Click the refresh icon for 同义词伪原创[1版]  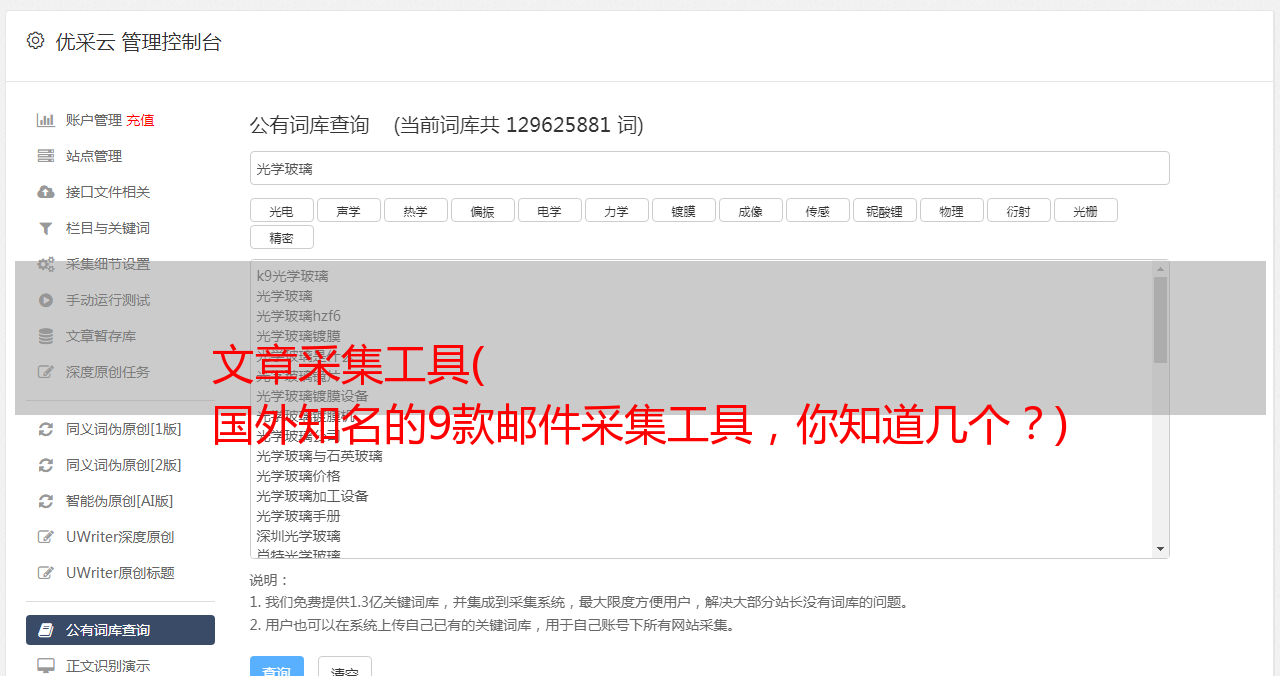46,429
